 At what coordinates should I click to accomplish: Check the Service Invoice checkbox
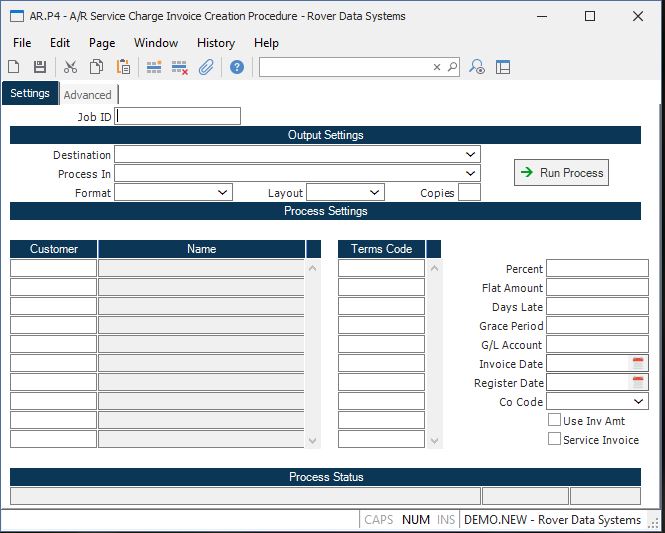pyautogui.click(x=554, y=440)
